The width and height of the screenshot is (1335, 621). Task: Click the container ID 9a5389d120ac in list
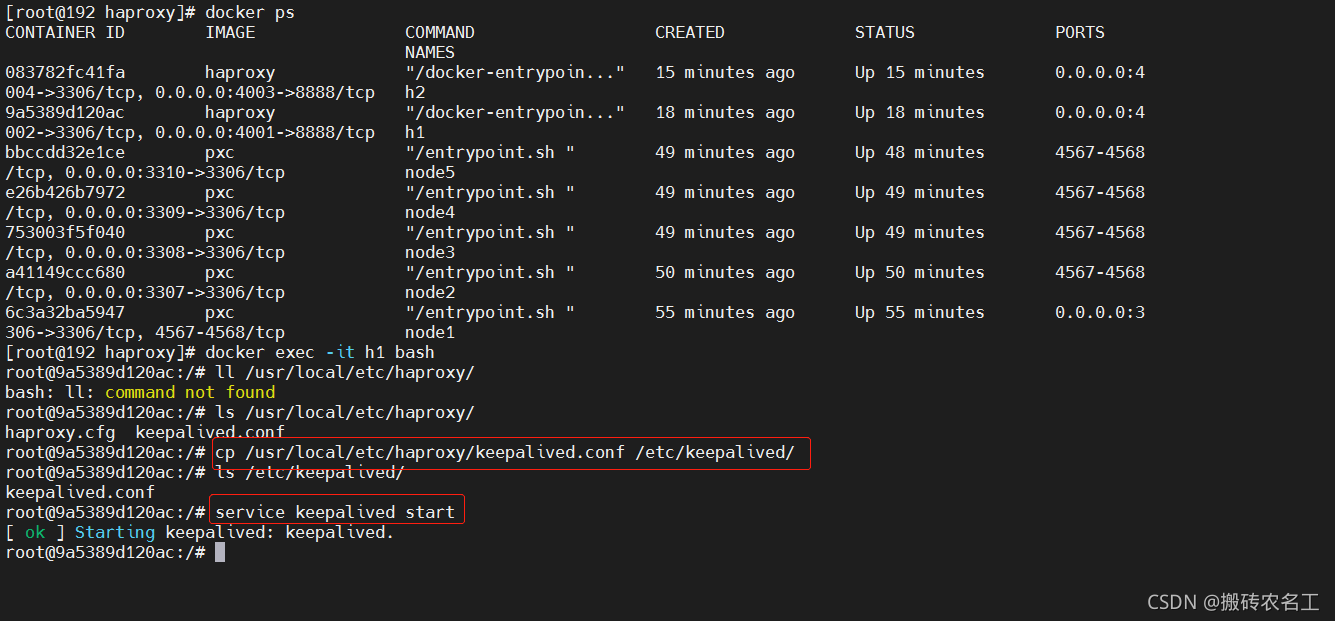tap(65, 112)
